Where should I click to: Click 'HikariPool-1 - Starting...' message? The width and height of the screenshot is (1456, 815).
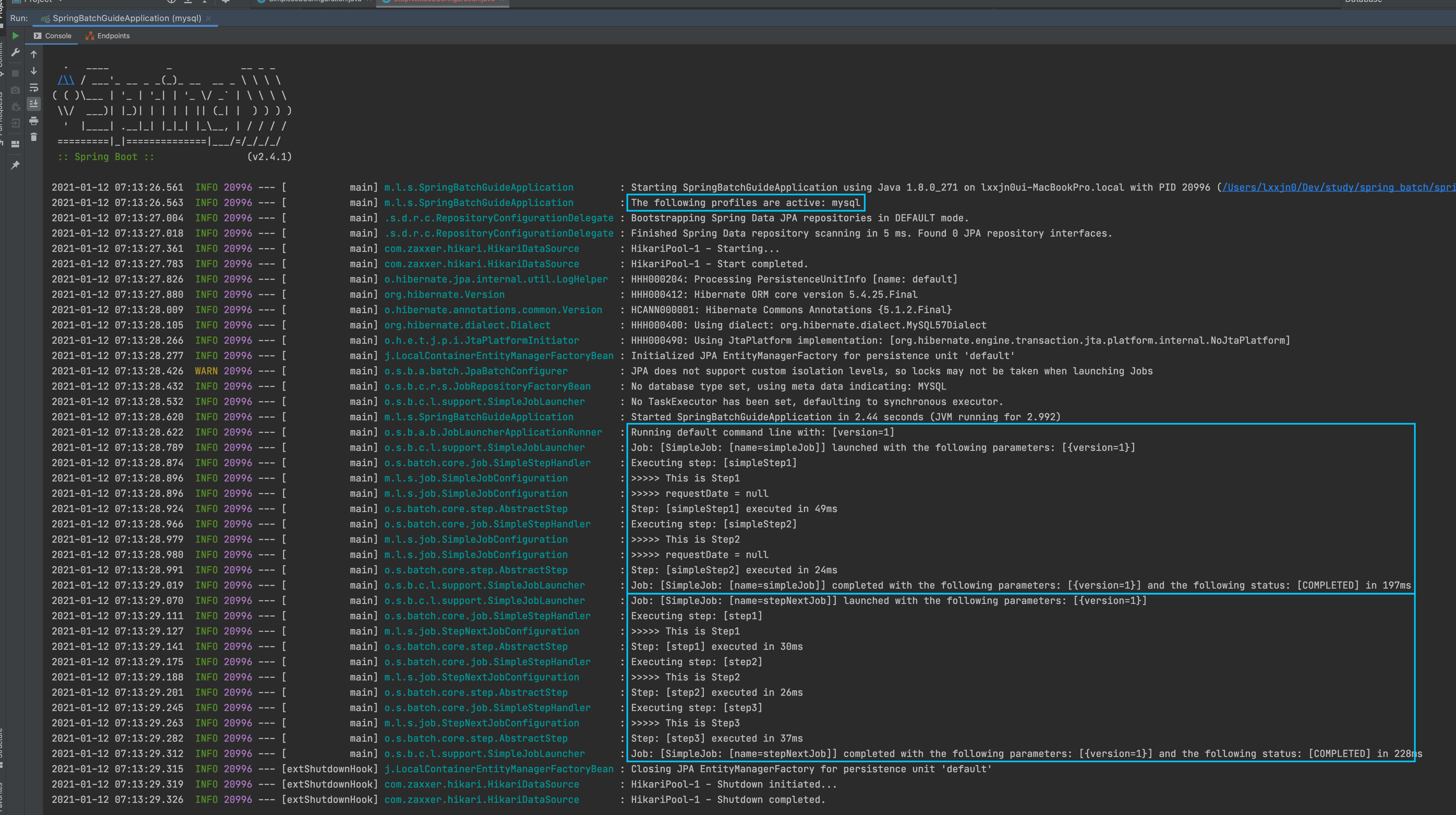(x=705, y=248)
